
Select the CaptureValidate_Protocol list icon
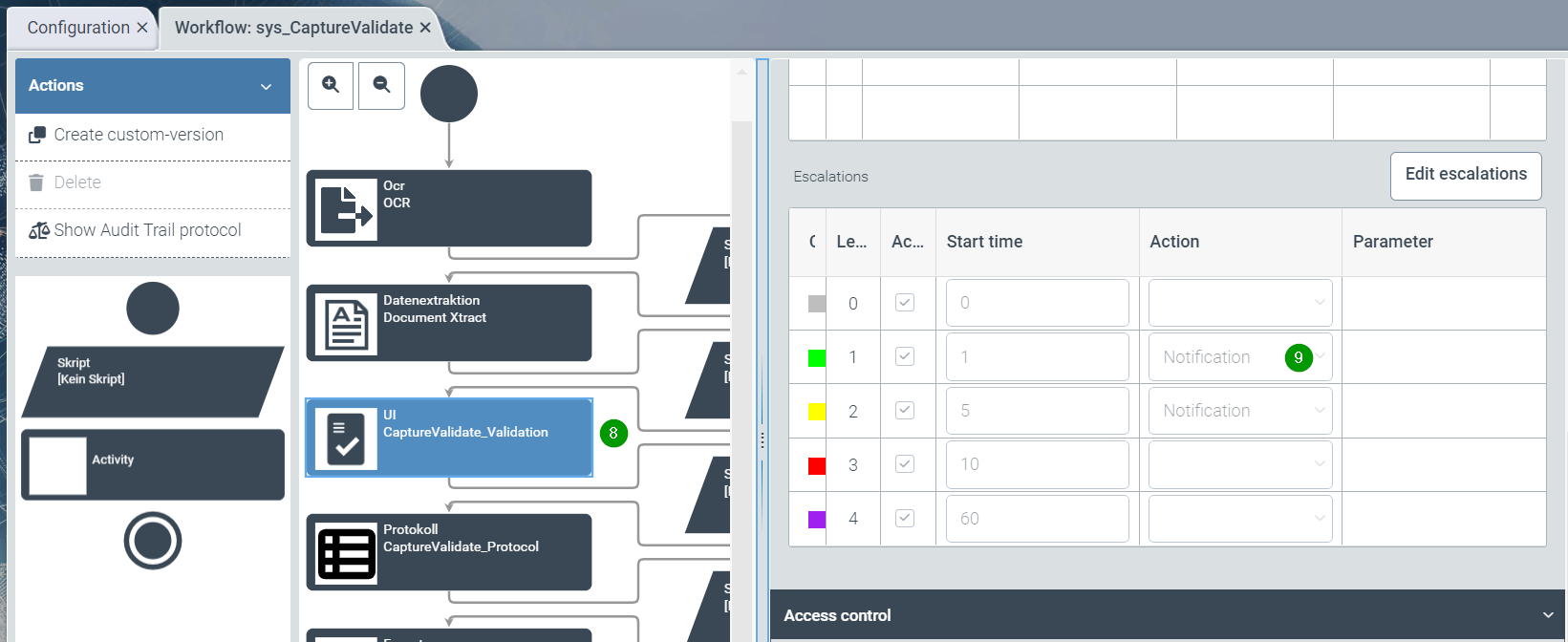tap(345, 553)
